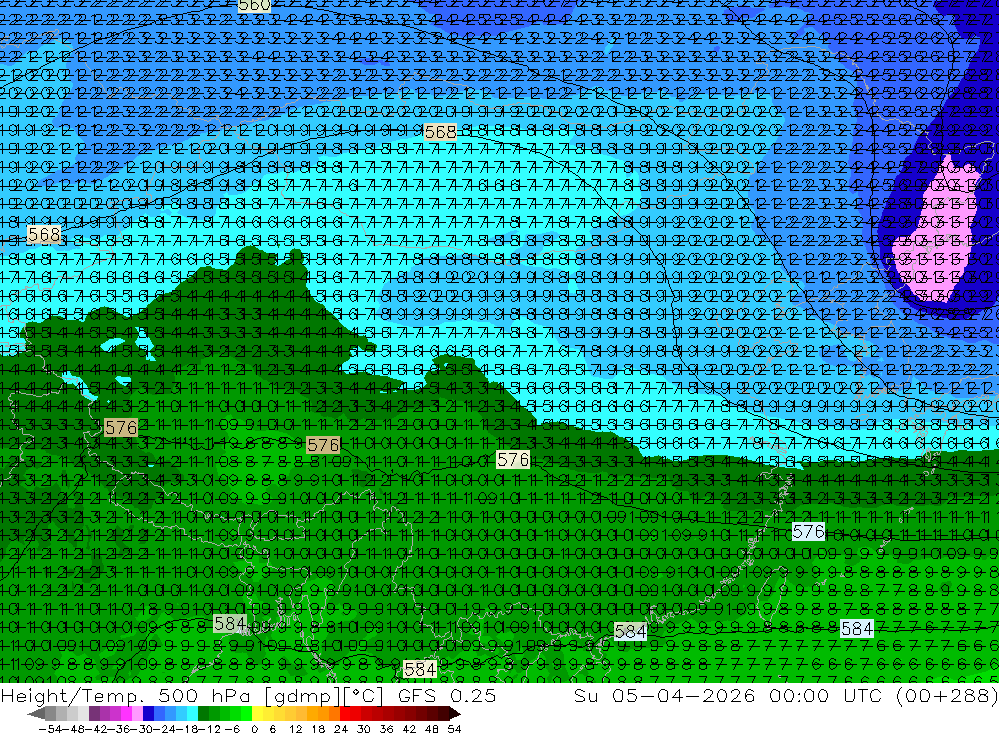Click the bottommost 584 contour label
This screenshot has width=1000, height=733.
click(420, 669)
